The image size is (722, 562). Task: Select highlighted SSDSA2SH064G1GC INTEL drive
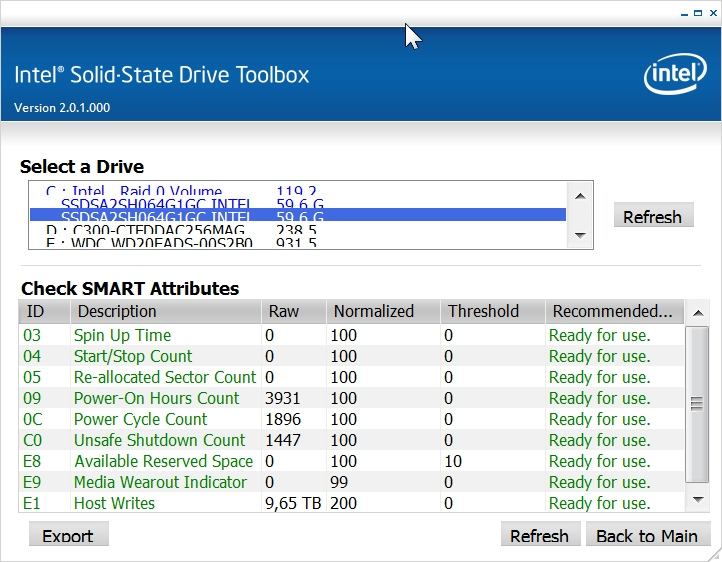(297, 215)
